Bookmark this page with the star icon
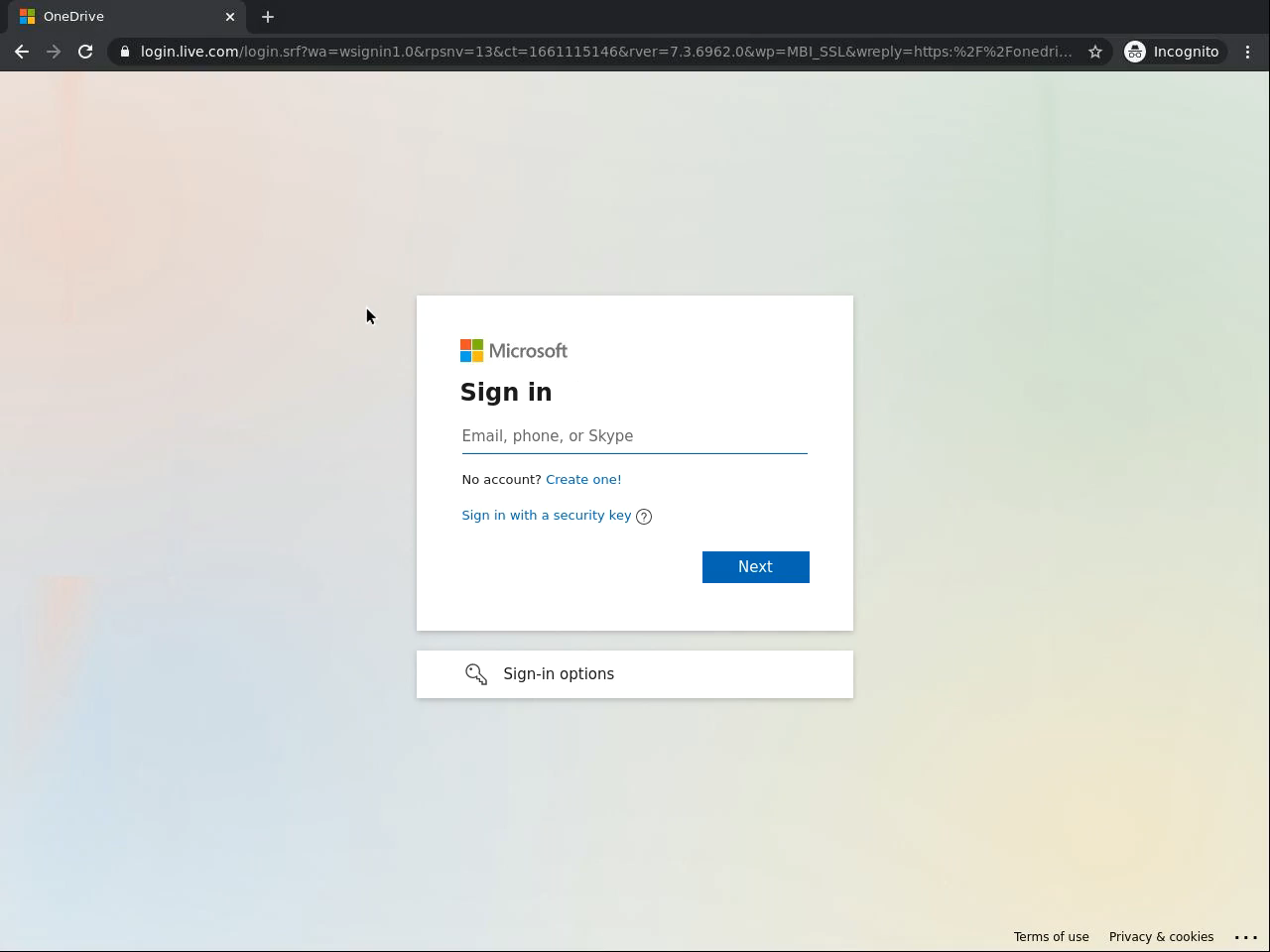Screen dimensions: 1270x952 click(x=1095, y=52)
